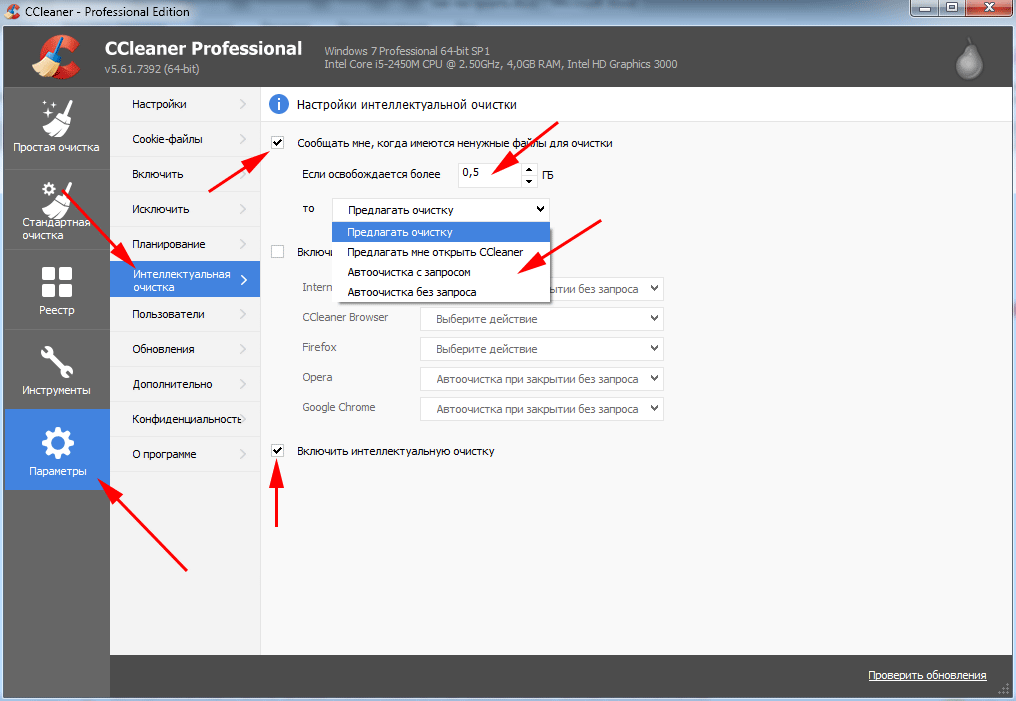Expand the Google Chrome action dropdown

coord(541,409)
